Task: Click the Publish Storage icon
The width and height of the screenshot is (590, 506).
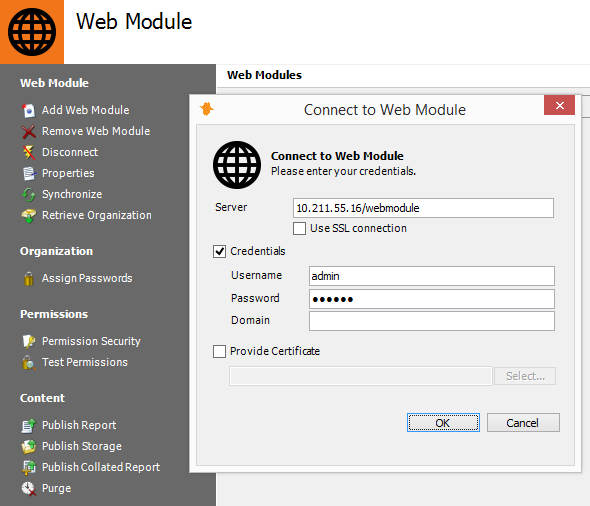Action: [29, 447]
